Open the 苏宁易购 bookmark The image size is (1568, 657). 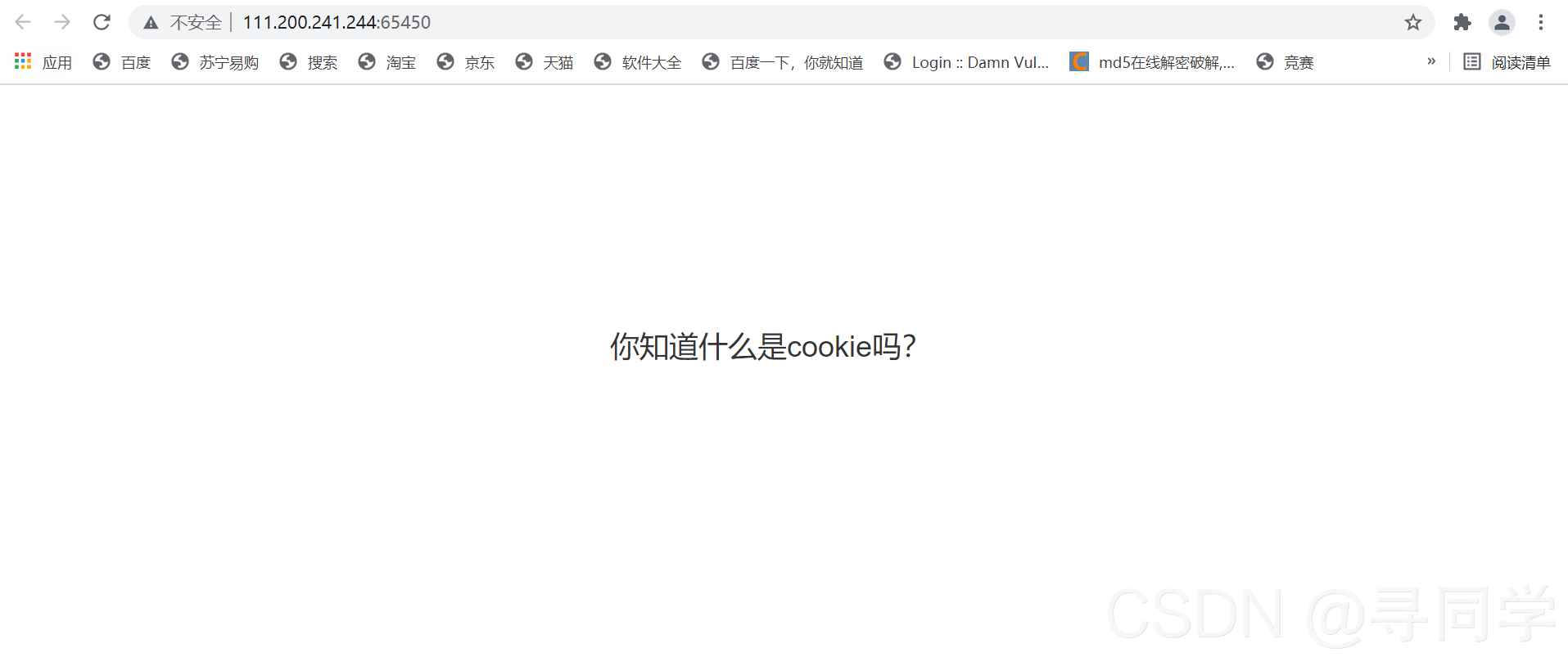pos(215,62)
